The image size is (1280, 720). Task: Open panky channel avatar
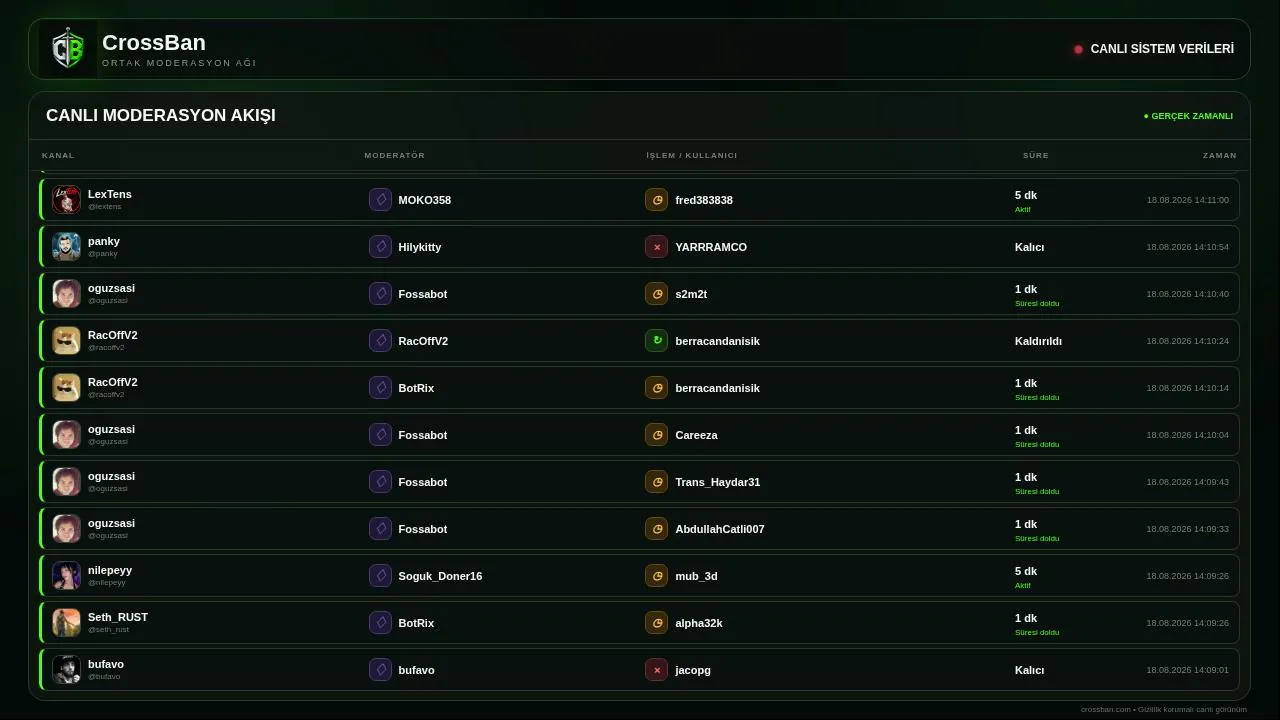(x=66, y=247)
